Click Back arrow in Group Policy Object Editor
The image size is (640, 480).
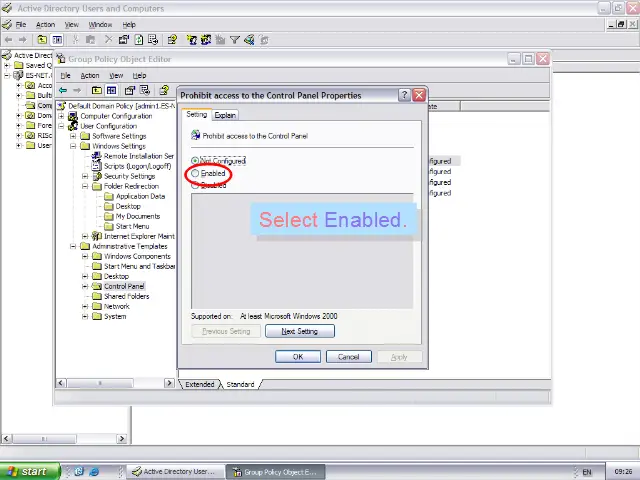[x=63, y=90]
